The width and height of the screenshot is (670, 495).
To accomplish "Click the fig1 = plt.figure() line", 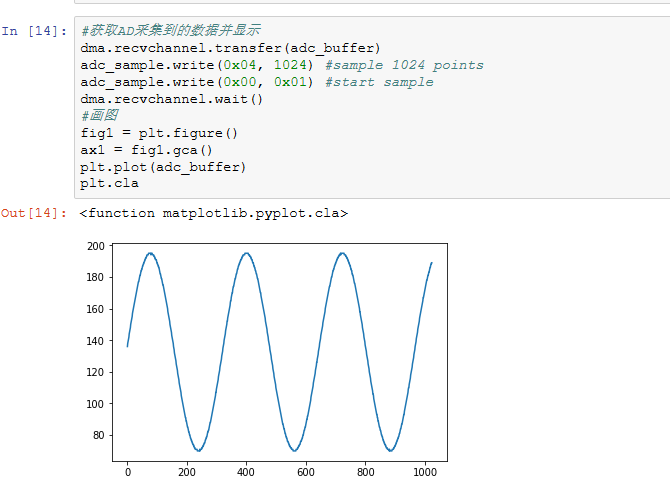I will coord(159,133).
